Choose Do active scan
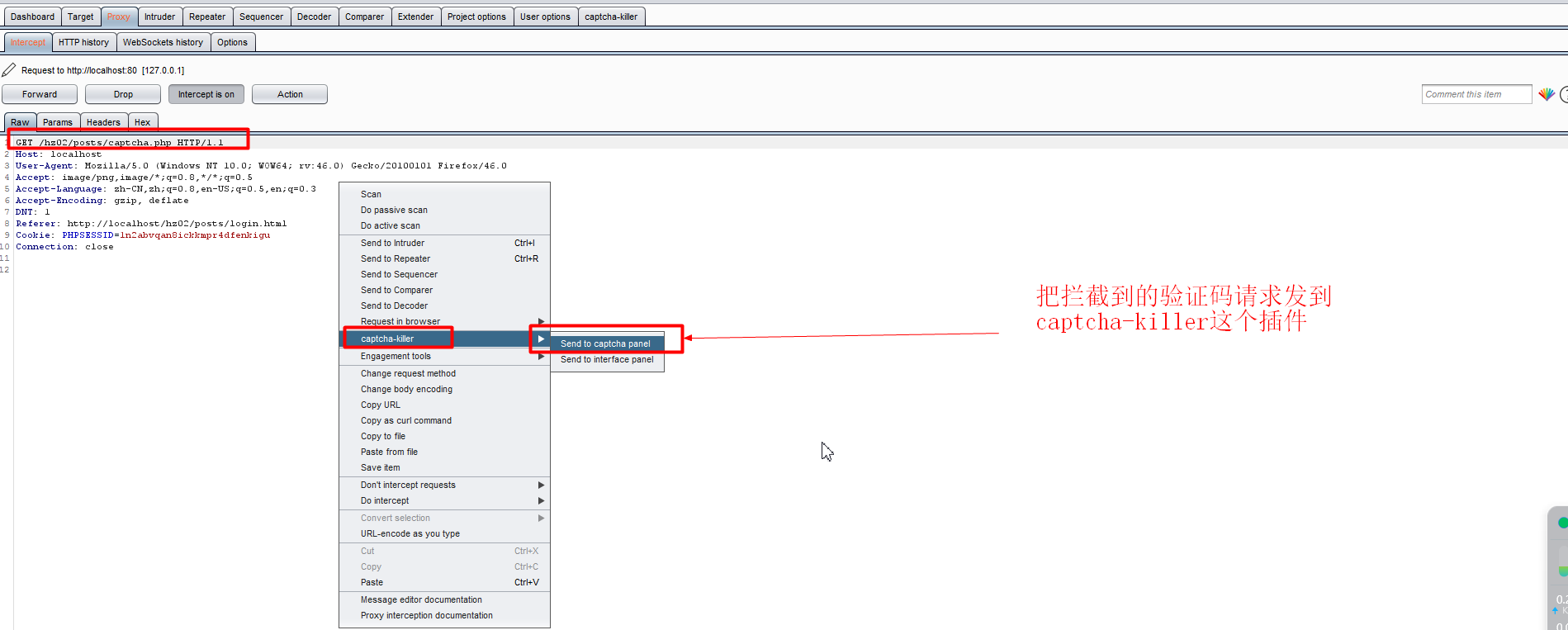This screenshot has height=630, width=1568. tap(444, 226)
